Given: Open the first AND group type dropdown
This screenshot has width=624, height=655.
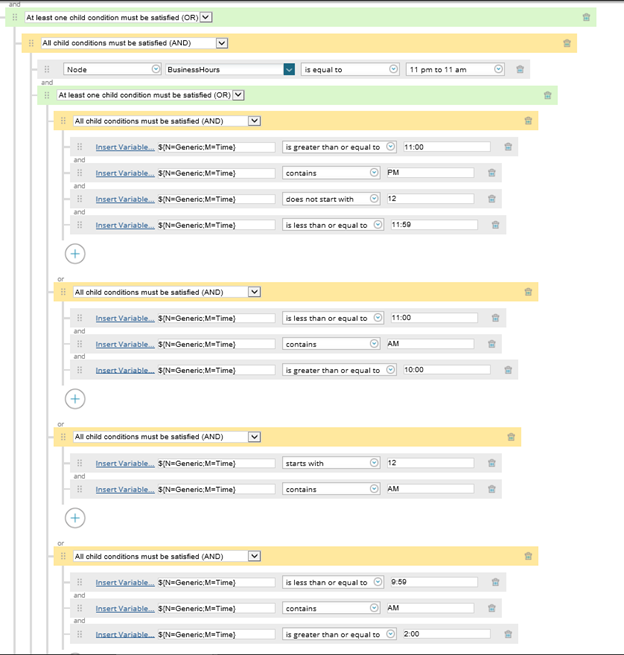Looking at the screenshot, I should pos(222,43).
